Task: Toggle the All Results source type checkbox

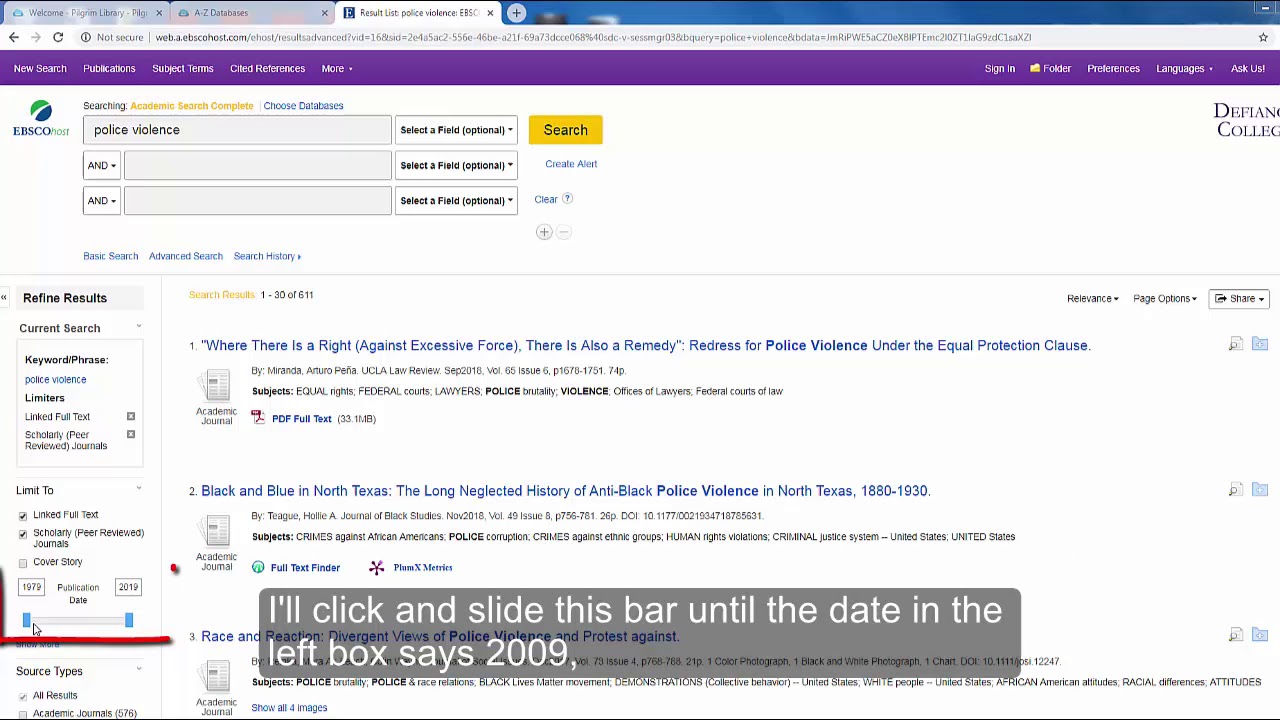Action: tap(23, 696)
